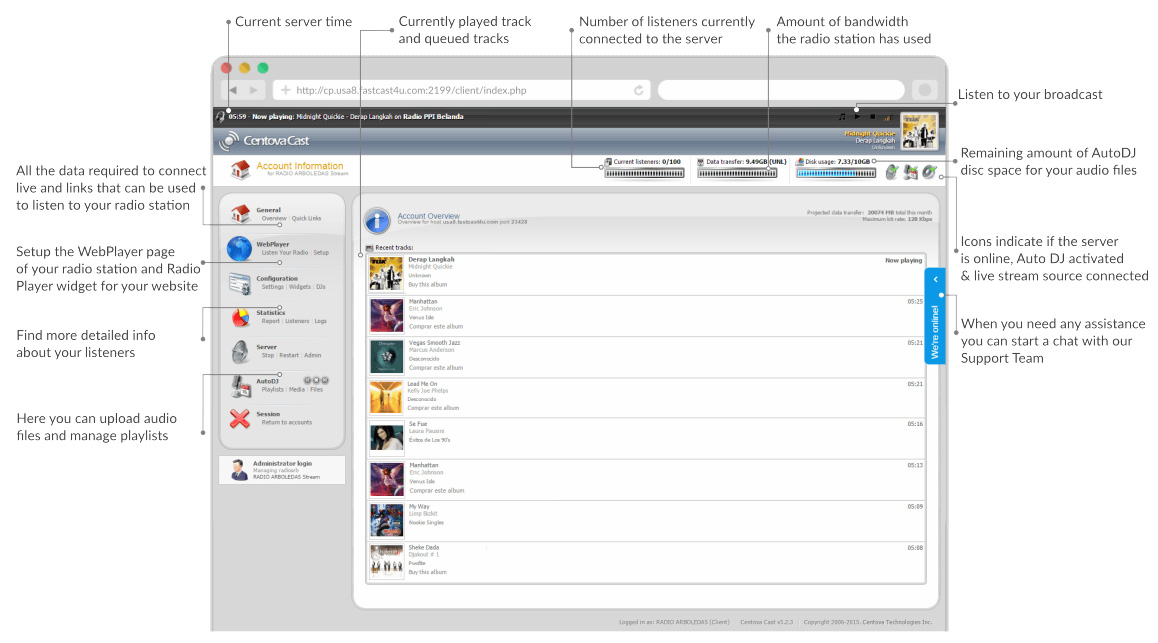Viewport: 1158px width, 643px height.
Task: Click the Server speaker icon
Action: point(240,351)
